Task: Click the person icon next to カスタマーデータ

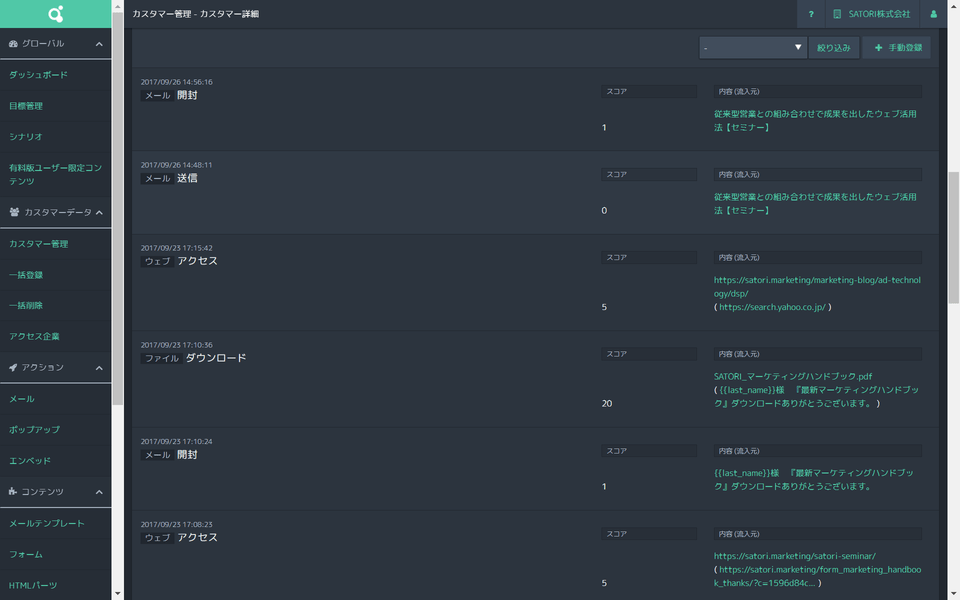Action: pyautogui.click(x=13, y=212)
